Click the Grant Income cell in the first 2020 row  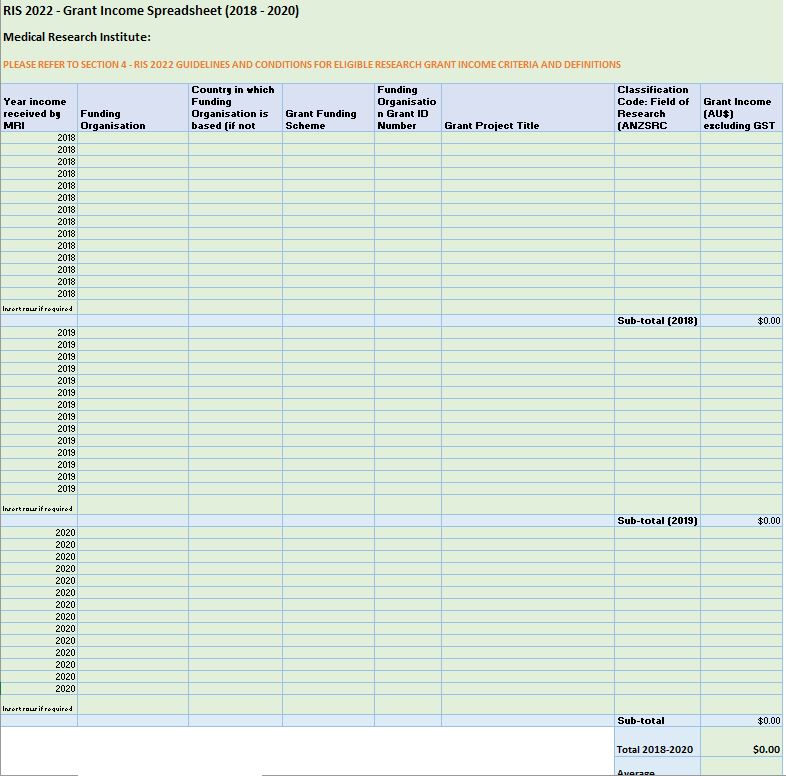pyautogui.click(x=741, y=533)
